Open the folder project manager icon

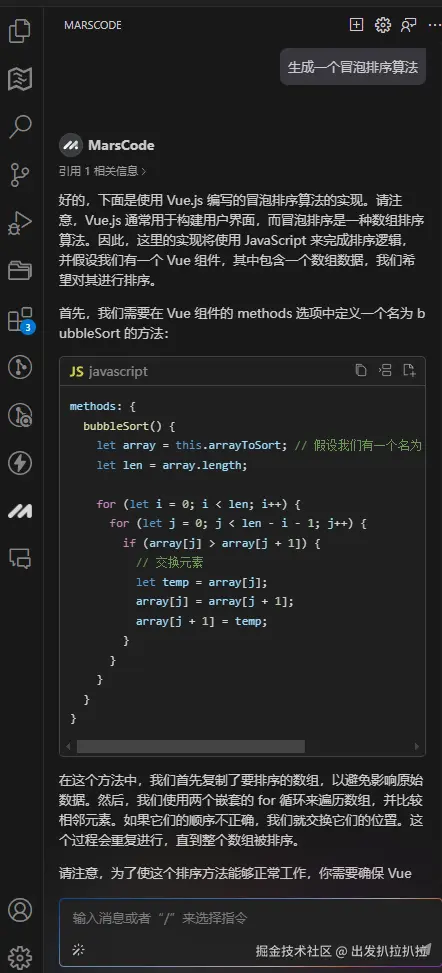coord(20,271)
